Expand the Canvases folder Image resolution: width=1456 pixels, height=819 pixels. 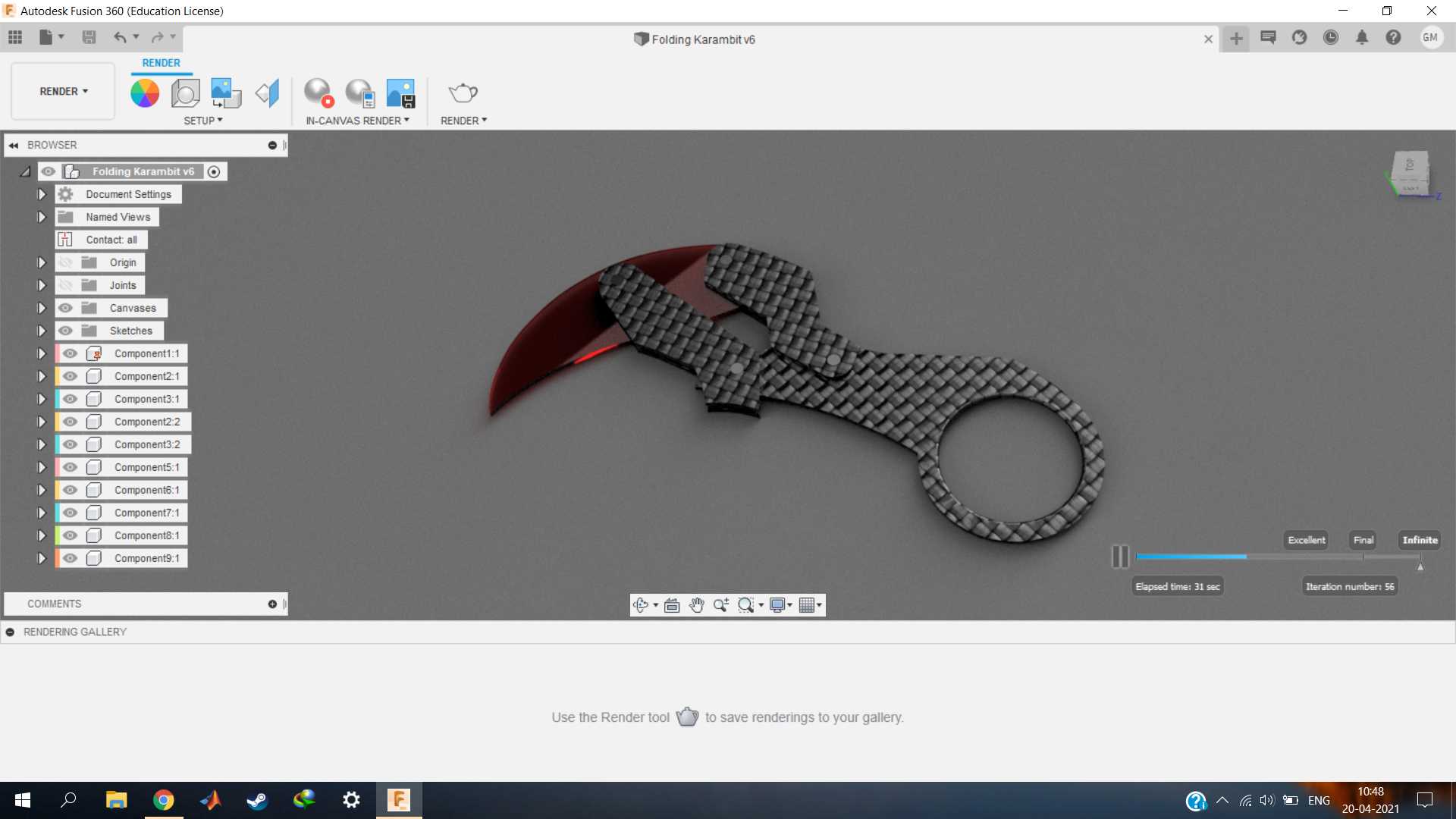point(42,308)
